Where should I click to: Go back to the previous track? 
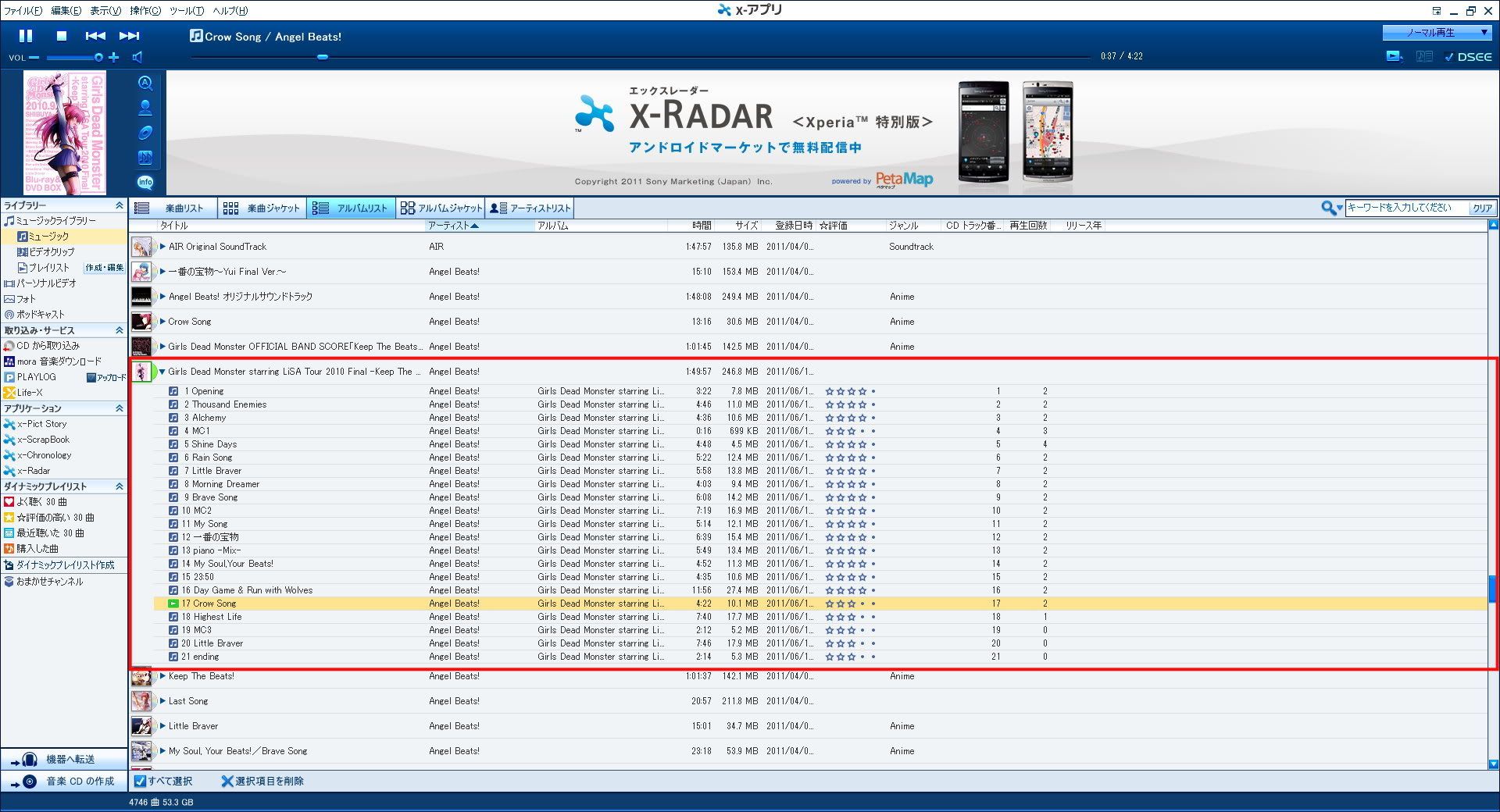pos(95,36)
